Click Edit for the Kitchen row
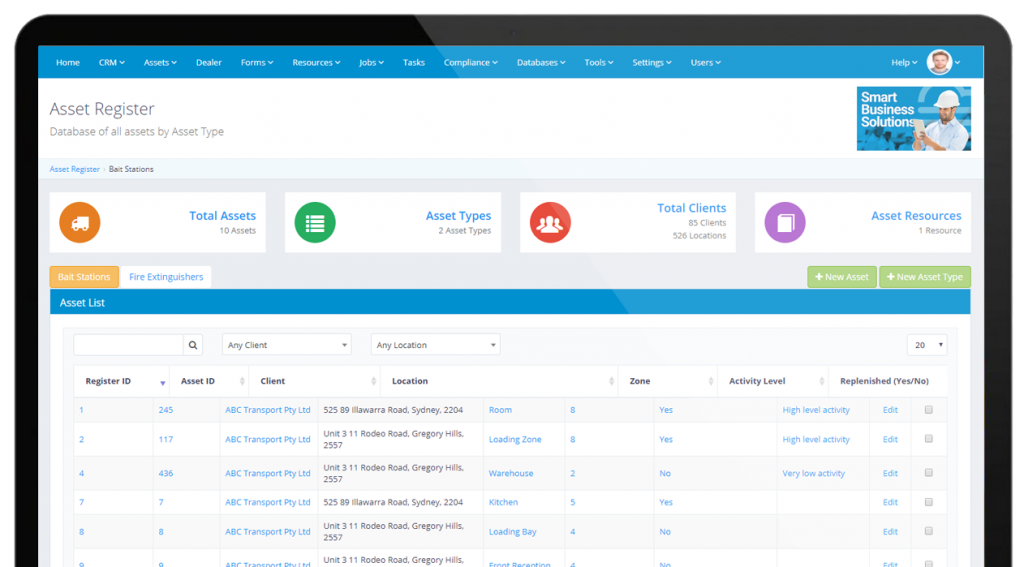The image size is (1024, 567). 890,502
